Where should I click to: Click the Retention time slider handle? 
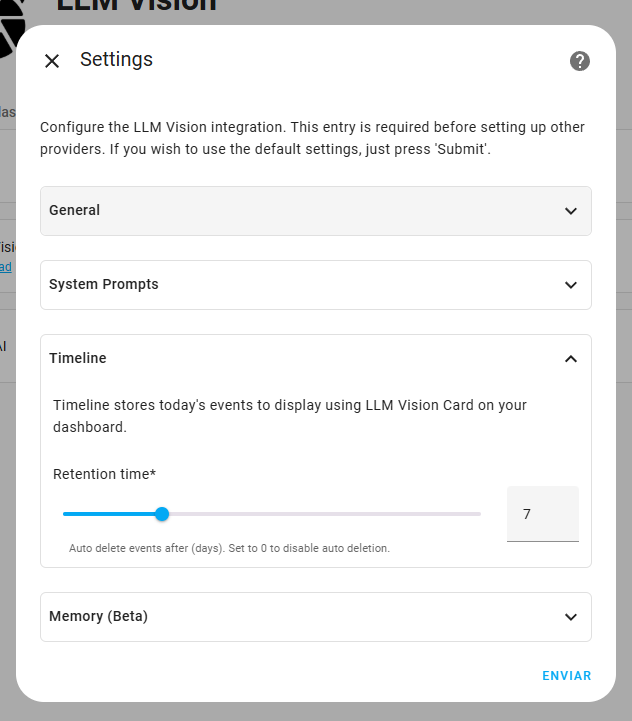pos(162,514)
